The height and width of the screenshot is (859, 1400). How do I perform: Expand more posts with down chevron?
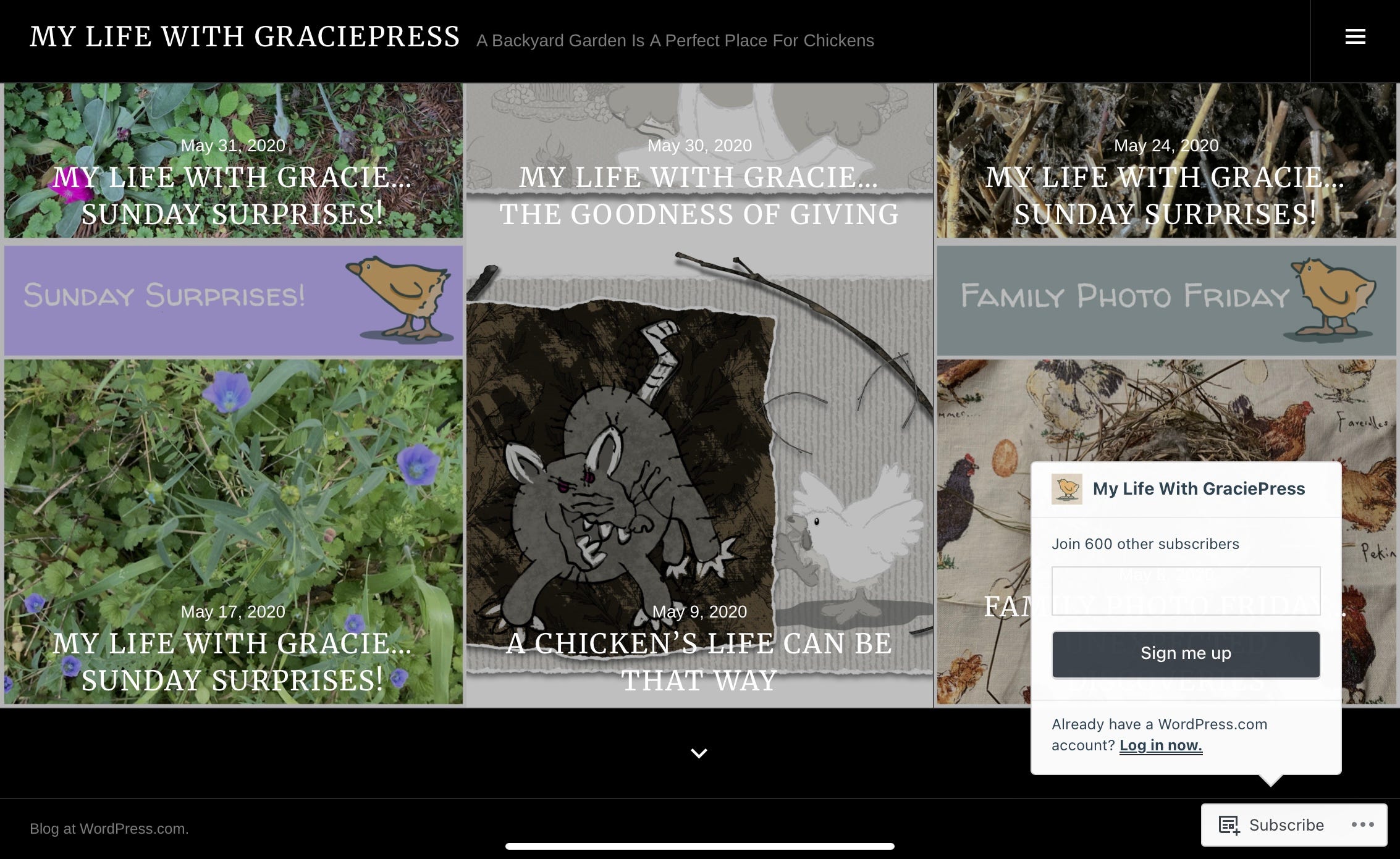(x=699, y=753)
